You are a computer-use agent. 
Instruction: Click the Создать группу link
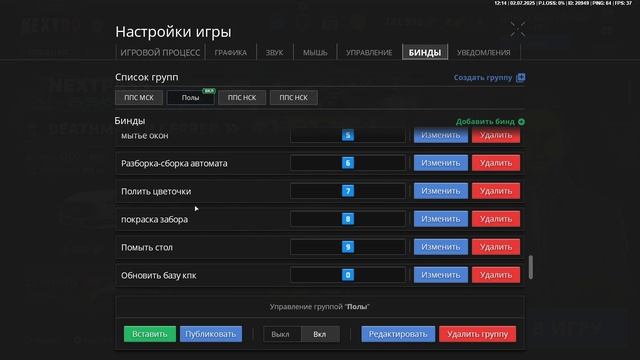pyautogui.click(x=483, y=78)
